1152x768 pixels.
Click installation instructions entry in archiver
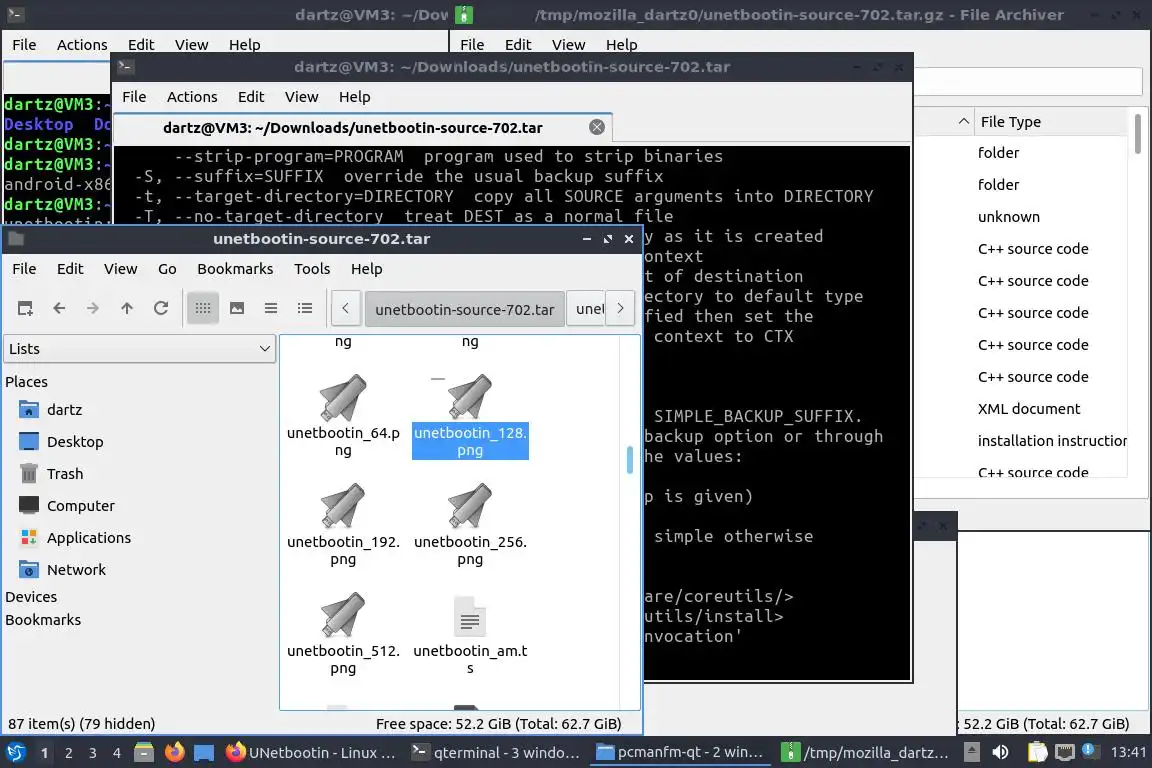pos(1051,441)
